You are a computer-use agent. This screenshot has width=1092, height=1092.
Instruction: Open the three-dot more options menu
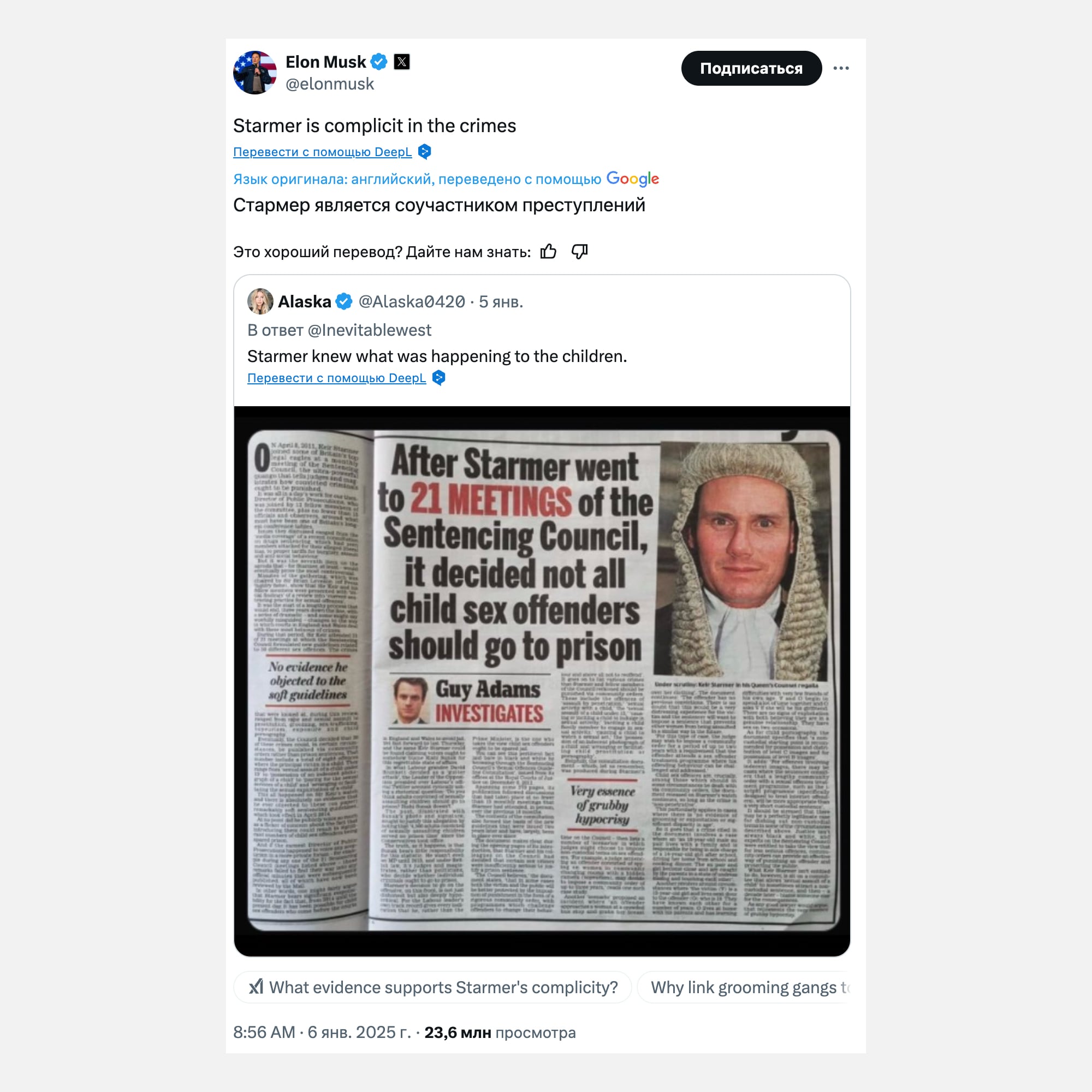point(841,68)
